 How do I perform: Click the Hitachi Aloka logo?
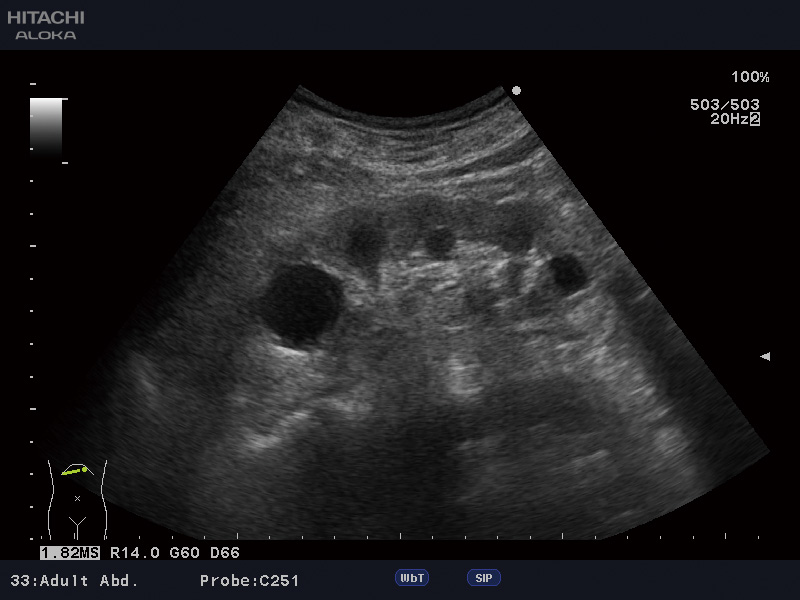(x=46, y=25)
